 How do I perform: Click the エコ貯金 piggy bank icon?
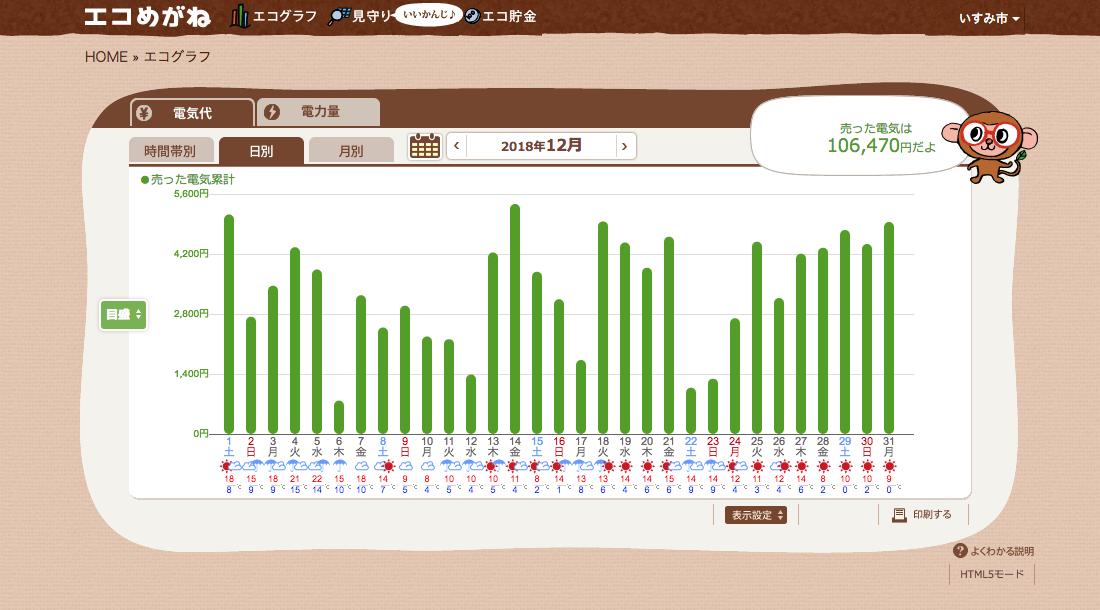click(x=472, y=16)
